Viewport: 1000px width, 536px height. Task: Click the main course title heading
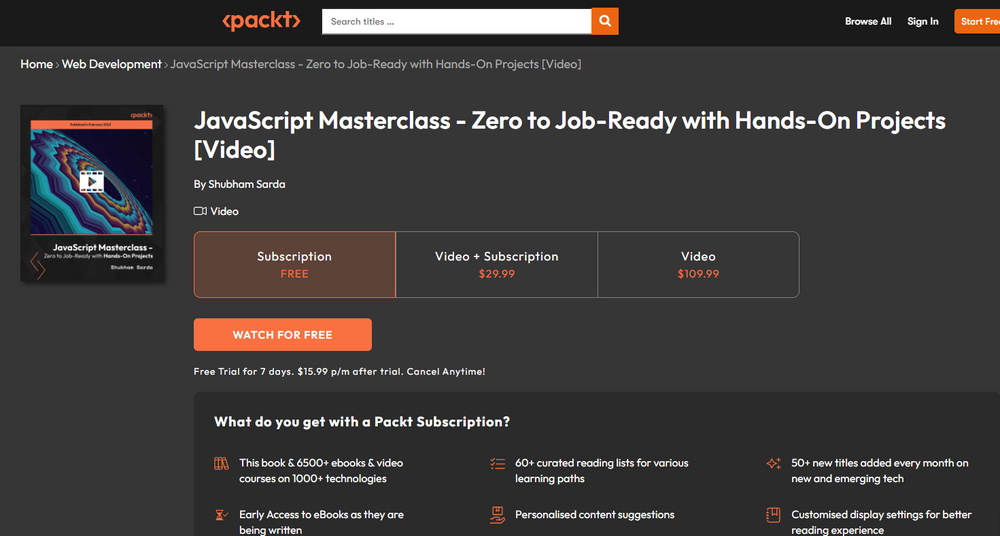(x=570, y=135)
